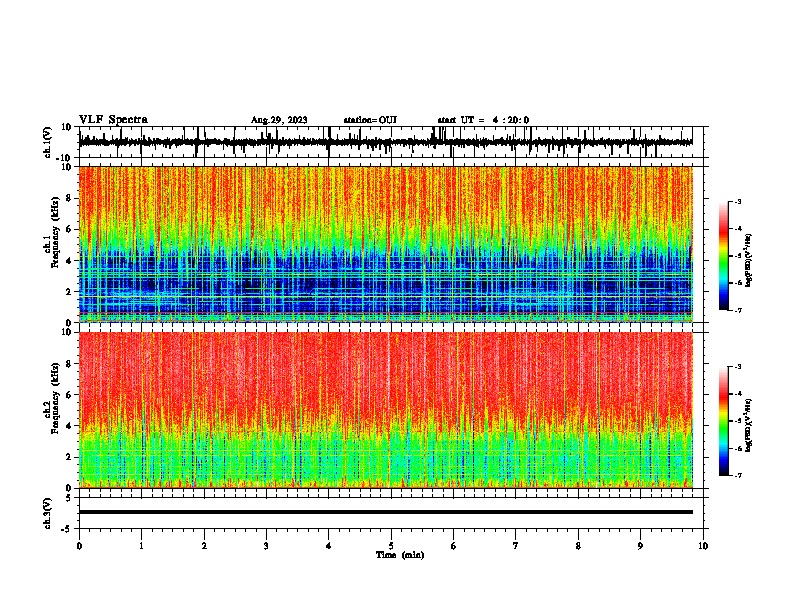Click the "5" tick on the time axis
Image resolution: width=792 pixels, height=612 pixels.
(x=391, y=546)
